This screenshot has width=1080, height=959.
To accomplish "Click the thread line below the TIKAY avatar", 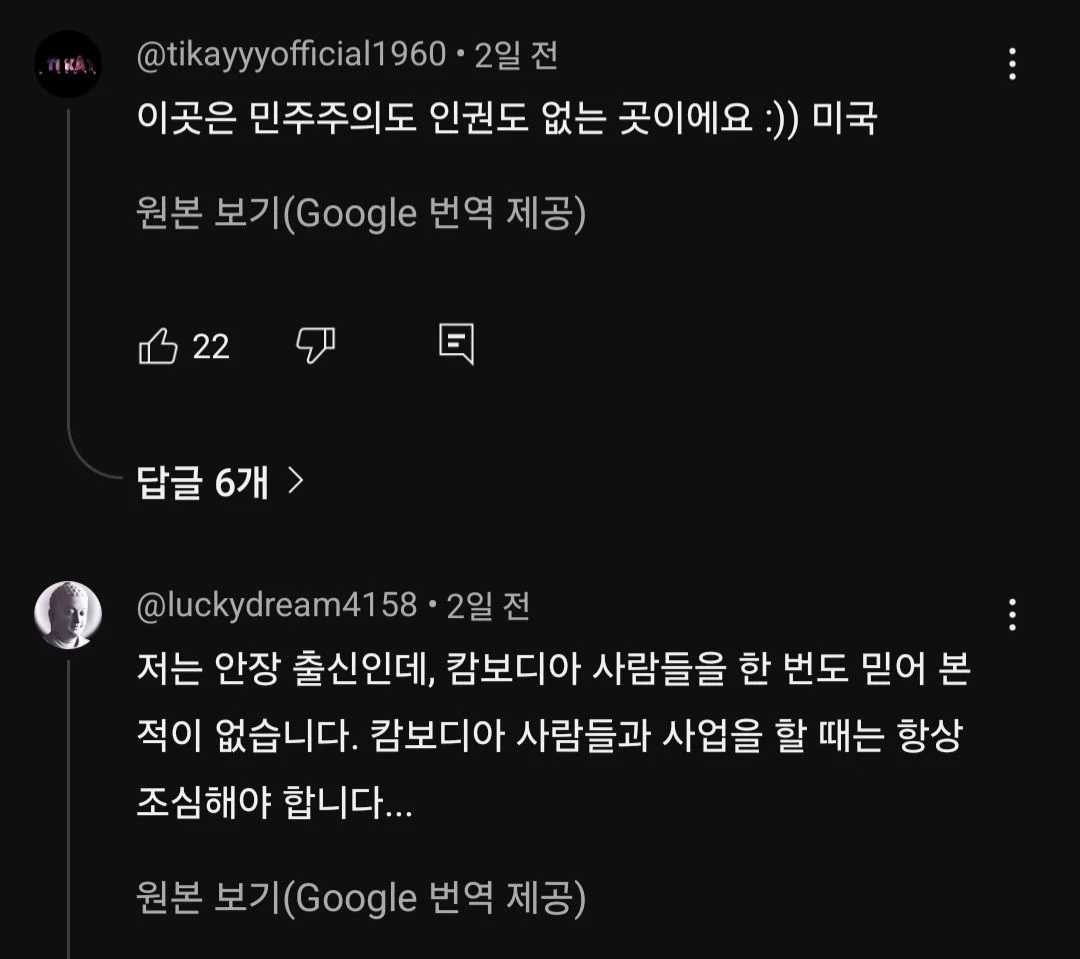I will [68, 280].
